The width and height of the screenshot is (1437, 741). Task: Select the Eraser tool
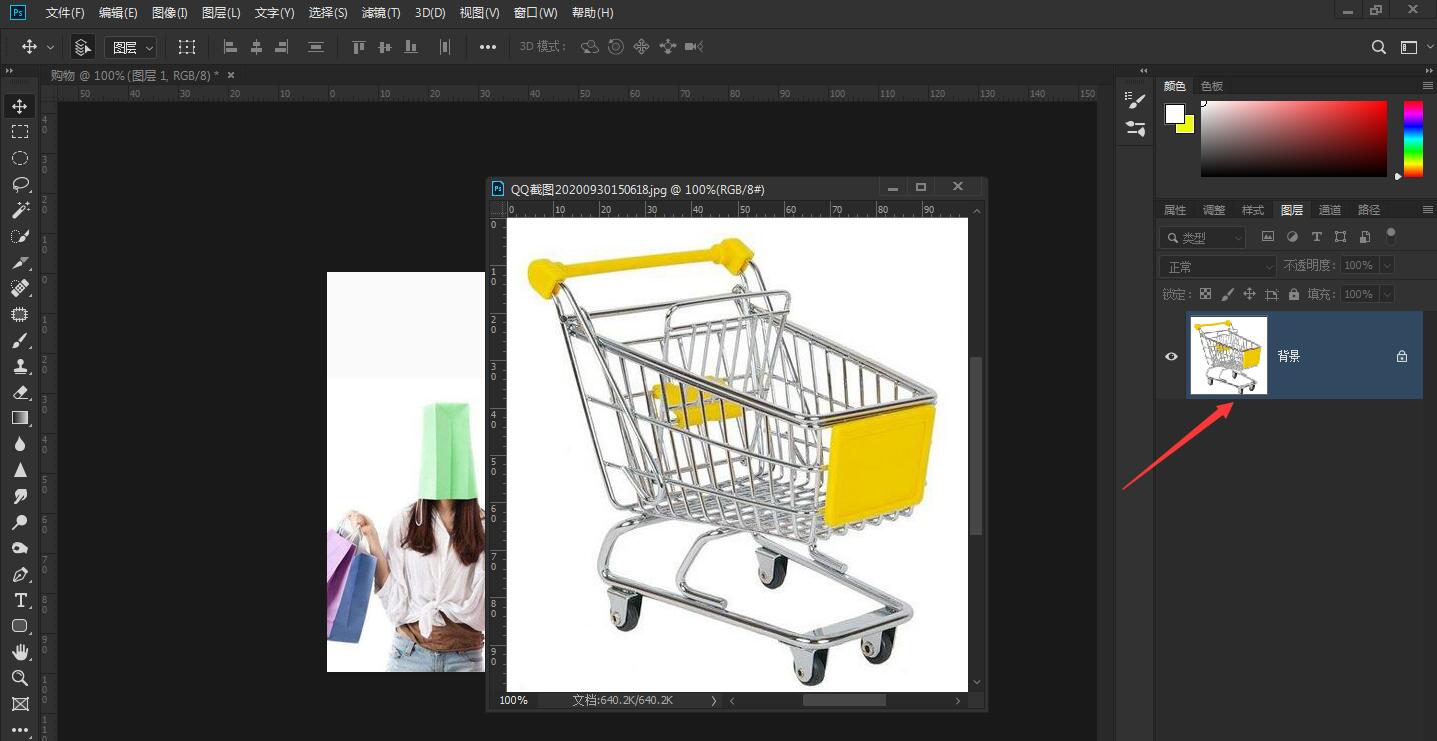pyautogui.click(x=20, y=392)
